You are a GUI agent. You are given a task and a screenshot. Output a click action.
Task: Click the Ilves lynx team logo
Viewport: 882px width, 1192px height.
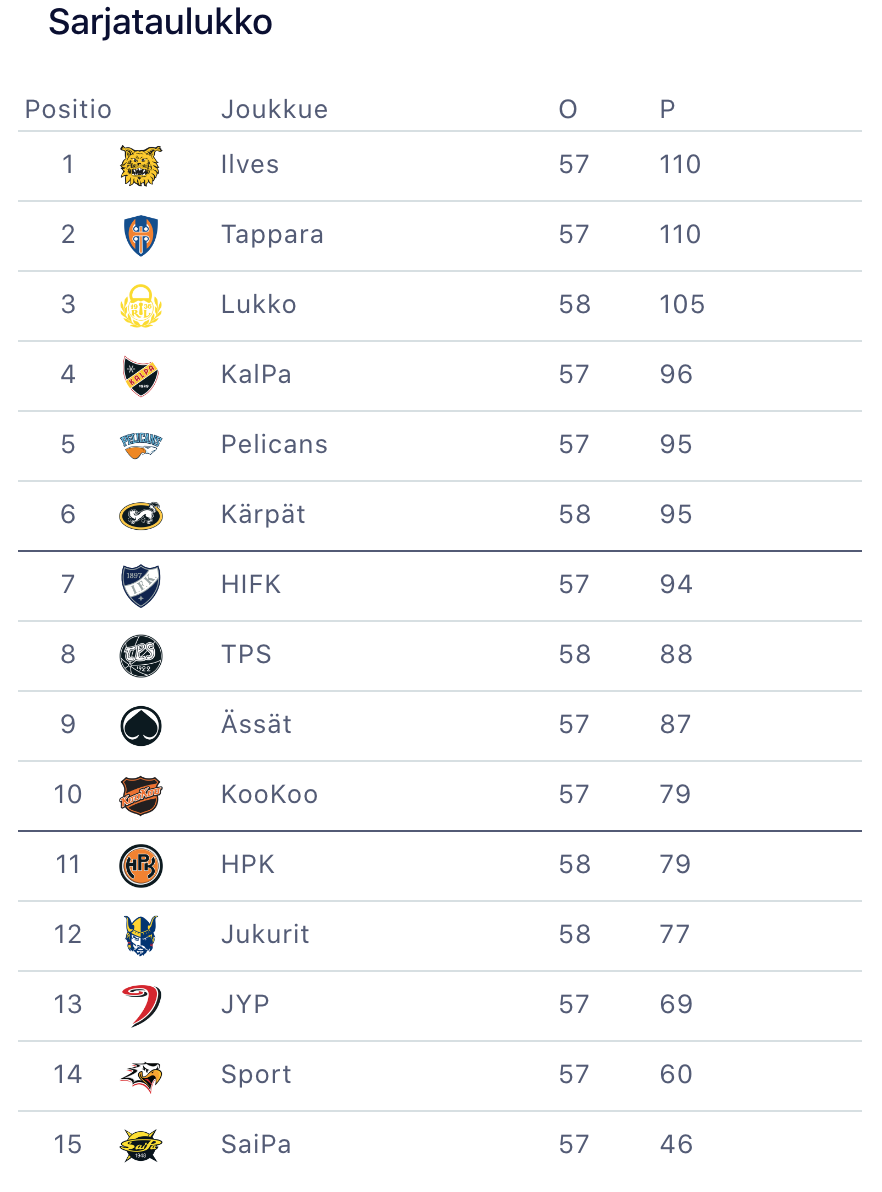[x=140, y=165]
